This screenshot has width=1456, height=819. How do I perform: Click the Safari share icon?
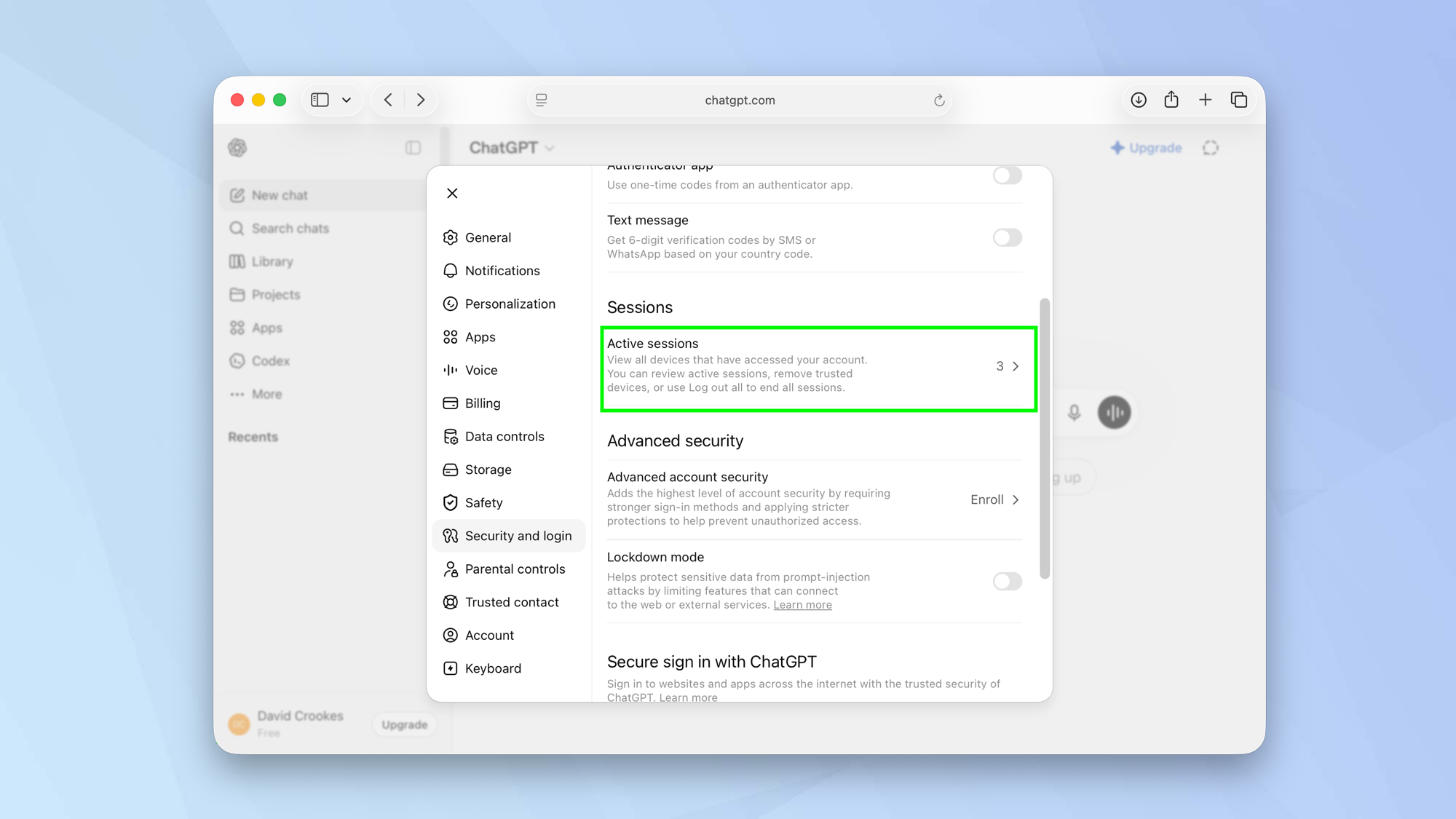pos(1171,99)
